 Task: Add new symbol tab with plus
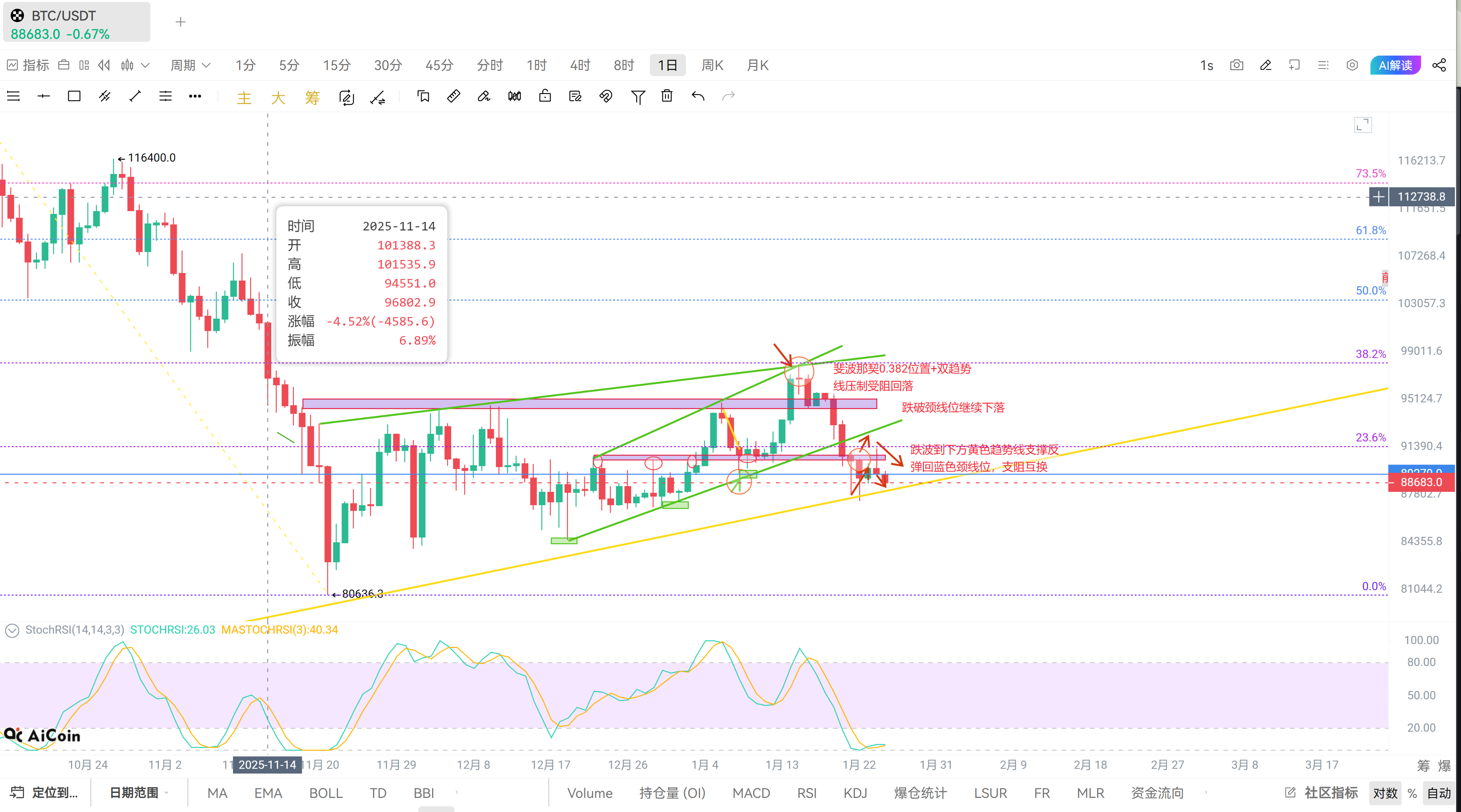tap(180, 22)
